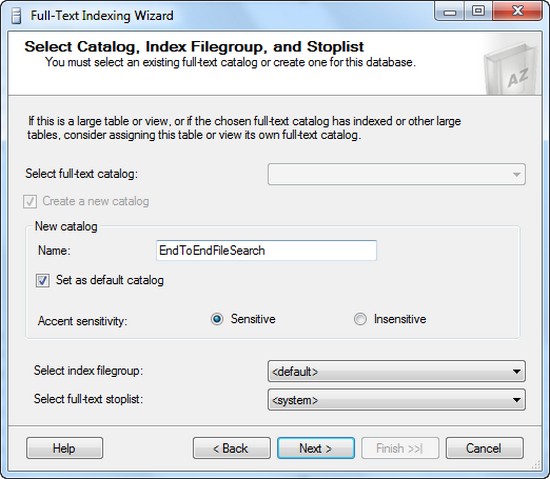
Task: Click the "Accent sensitivity:" label
Action: coord(82,321)
